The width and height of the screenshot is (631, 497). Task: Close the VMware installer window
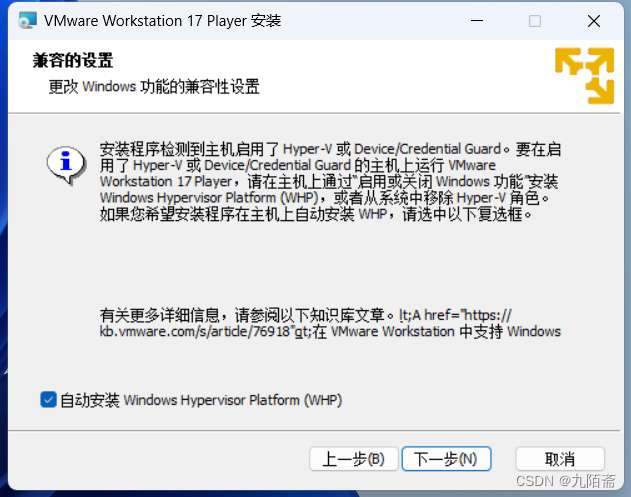click(594, 21)
